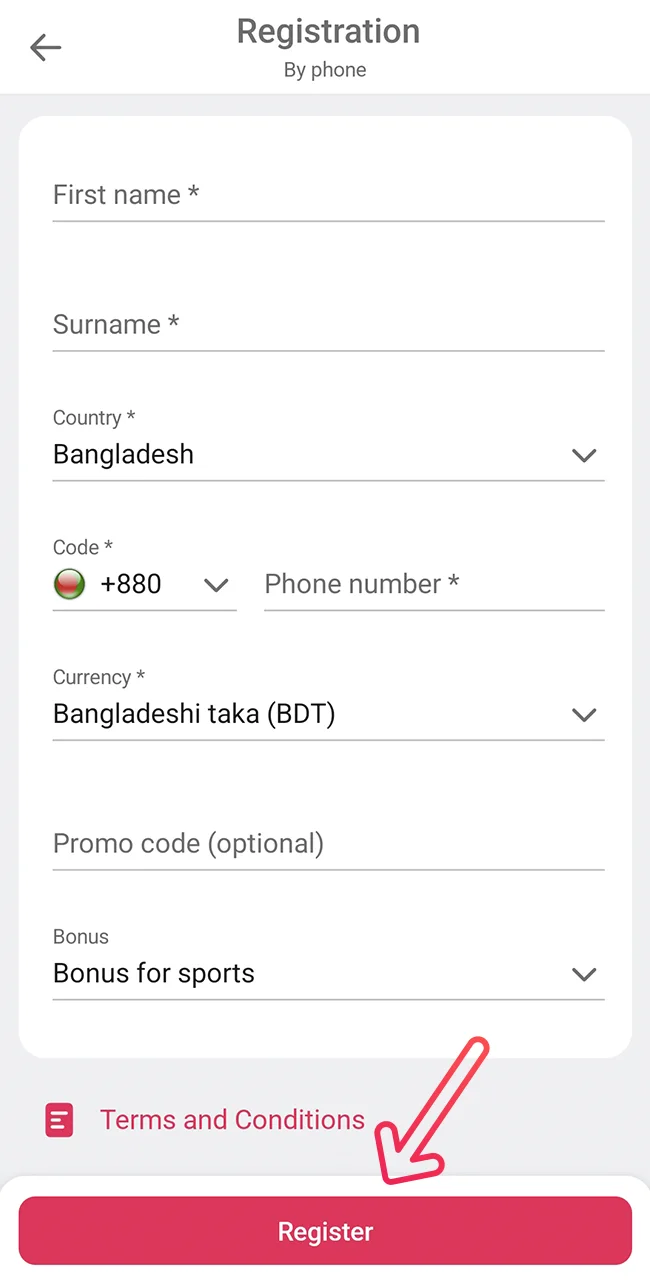Open the phone Code dropdown
Viewport: 650px width, 1280px height.
point(145,584)
